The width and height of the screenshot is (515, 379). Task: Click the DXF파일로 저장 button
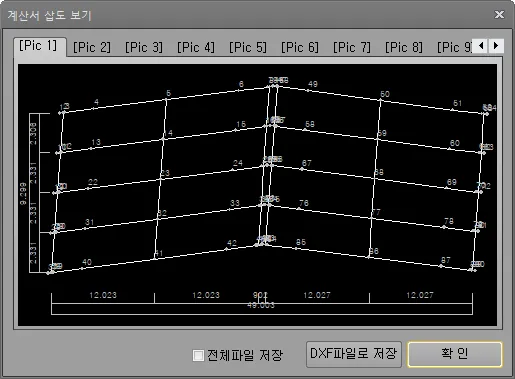(x=354, y=354)
